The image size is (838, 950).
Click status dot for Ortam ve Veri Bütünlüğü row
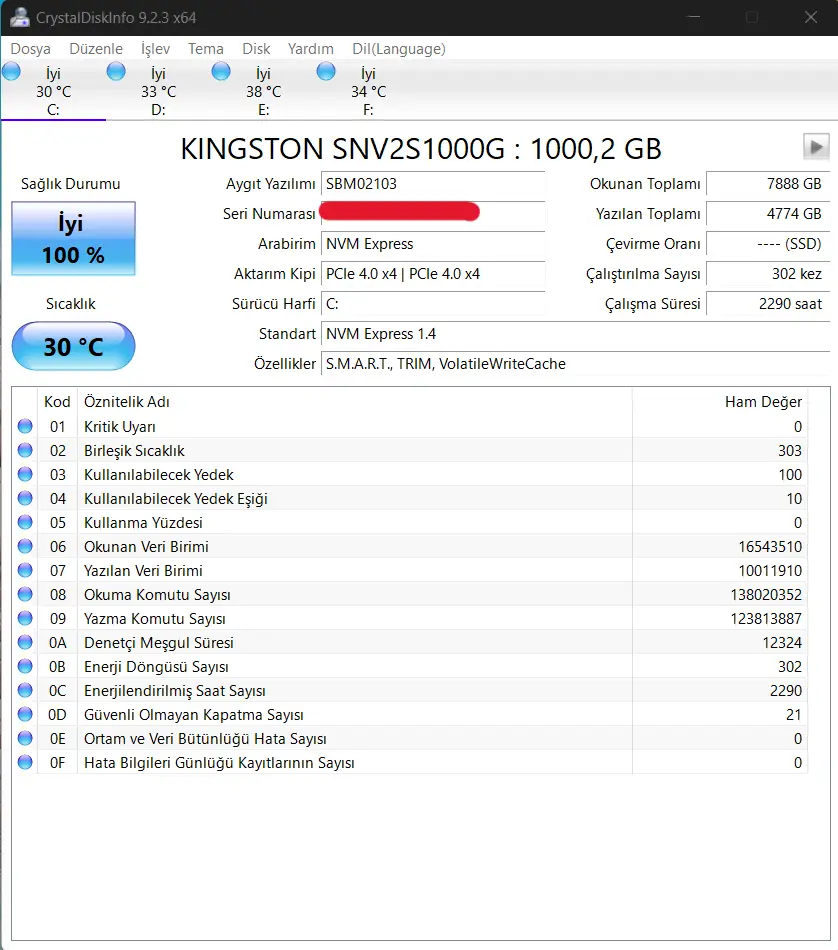(25, 738)
